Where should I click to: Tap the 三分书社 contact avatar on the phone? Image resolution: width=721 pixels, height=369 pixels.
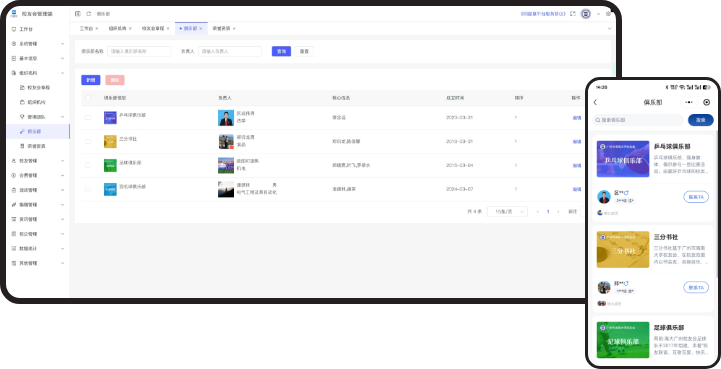click(604, 287)
